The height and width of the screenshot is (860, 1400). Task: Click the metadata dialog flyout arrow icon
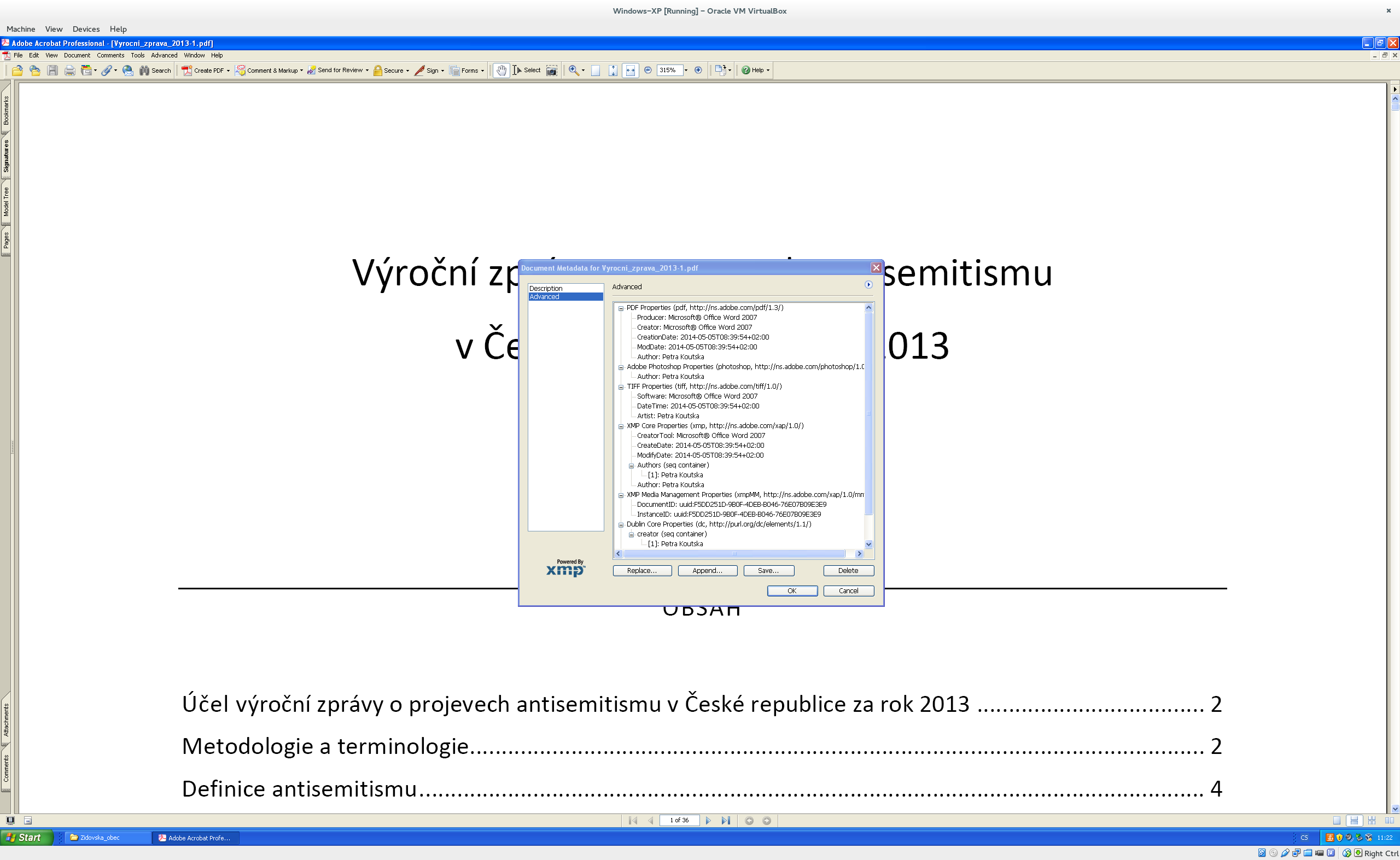coord(868,285)
